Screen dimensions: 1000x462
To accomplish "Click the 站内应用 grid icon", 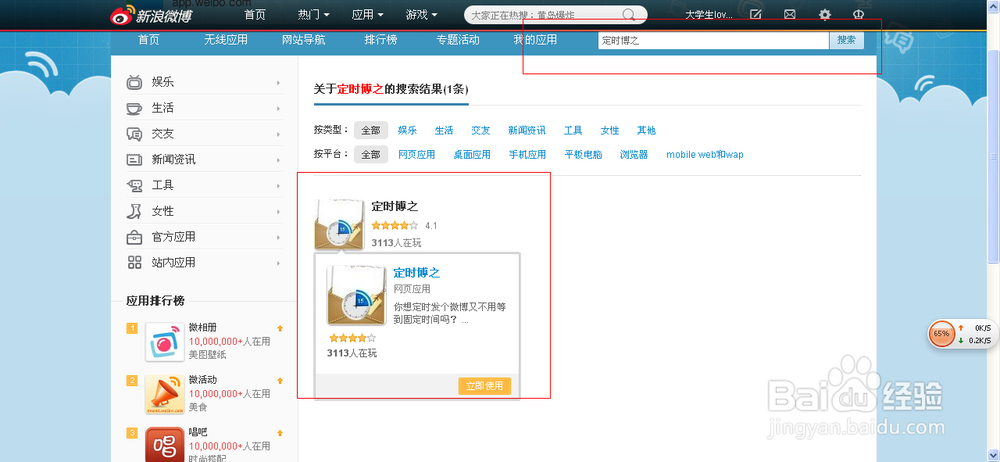I will (x=135, y=262).
